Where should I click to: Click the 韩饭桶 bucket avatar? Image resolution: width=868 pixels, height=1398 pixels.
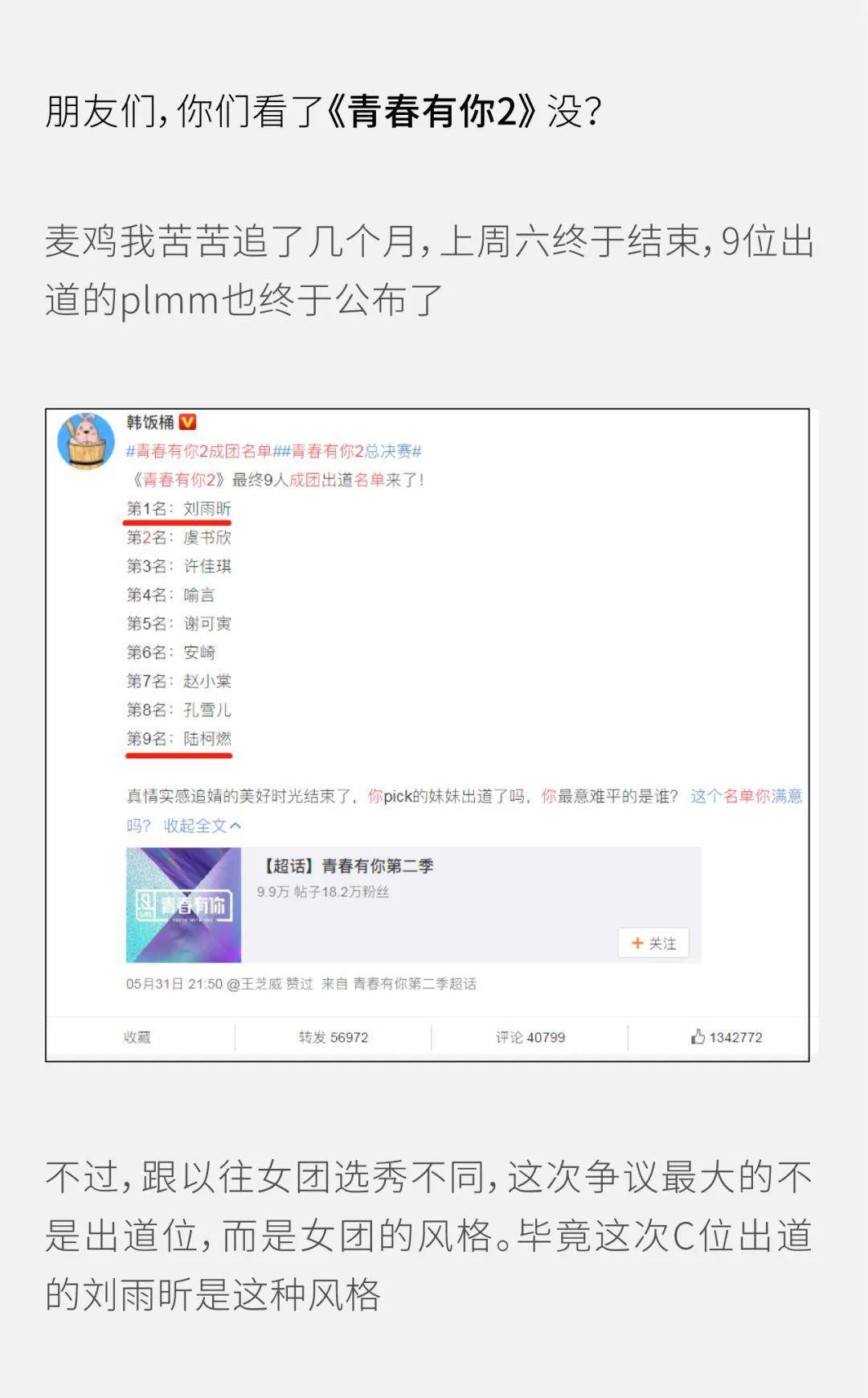(x=86, y=441)
